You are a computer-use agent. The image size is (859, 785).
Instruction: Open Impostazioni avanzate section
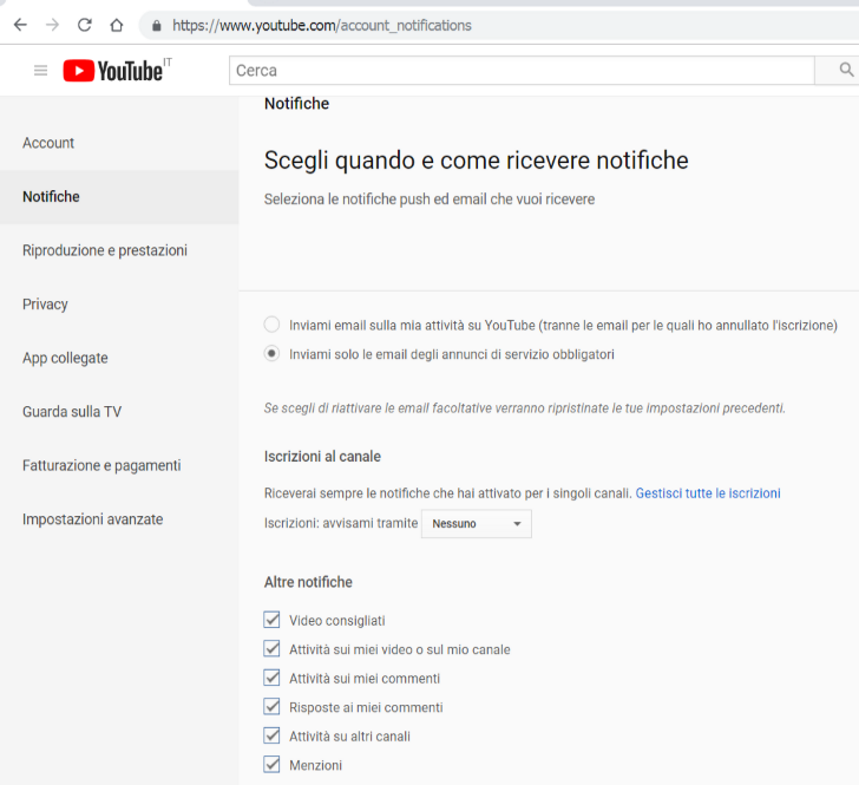coord(119,519)
